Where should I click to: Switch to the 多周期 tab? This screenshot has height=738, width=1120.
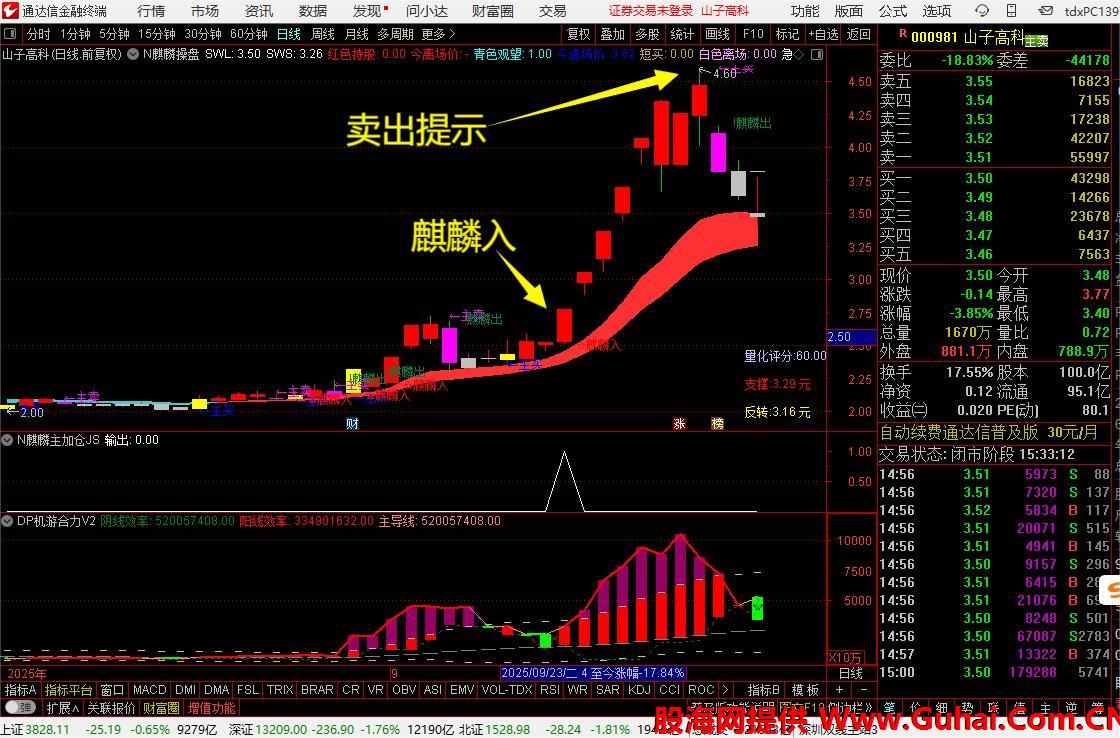point(396,34)
